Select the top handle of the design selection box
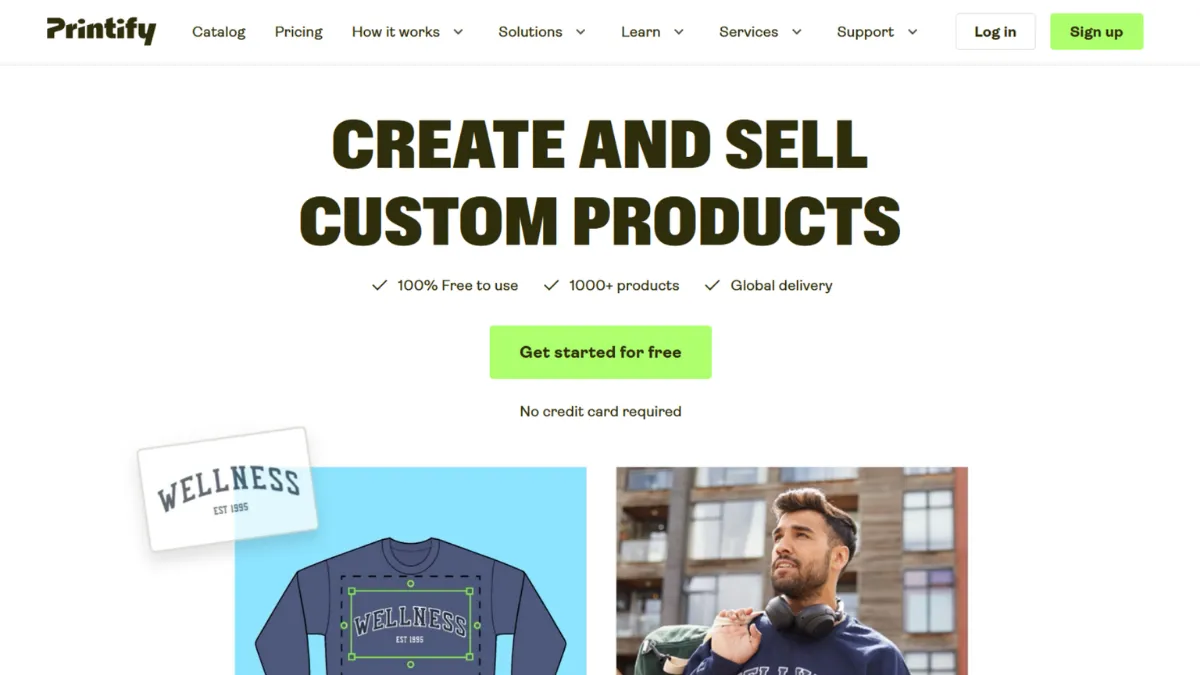Screen dimensions: 1200x675 411,583
